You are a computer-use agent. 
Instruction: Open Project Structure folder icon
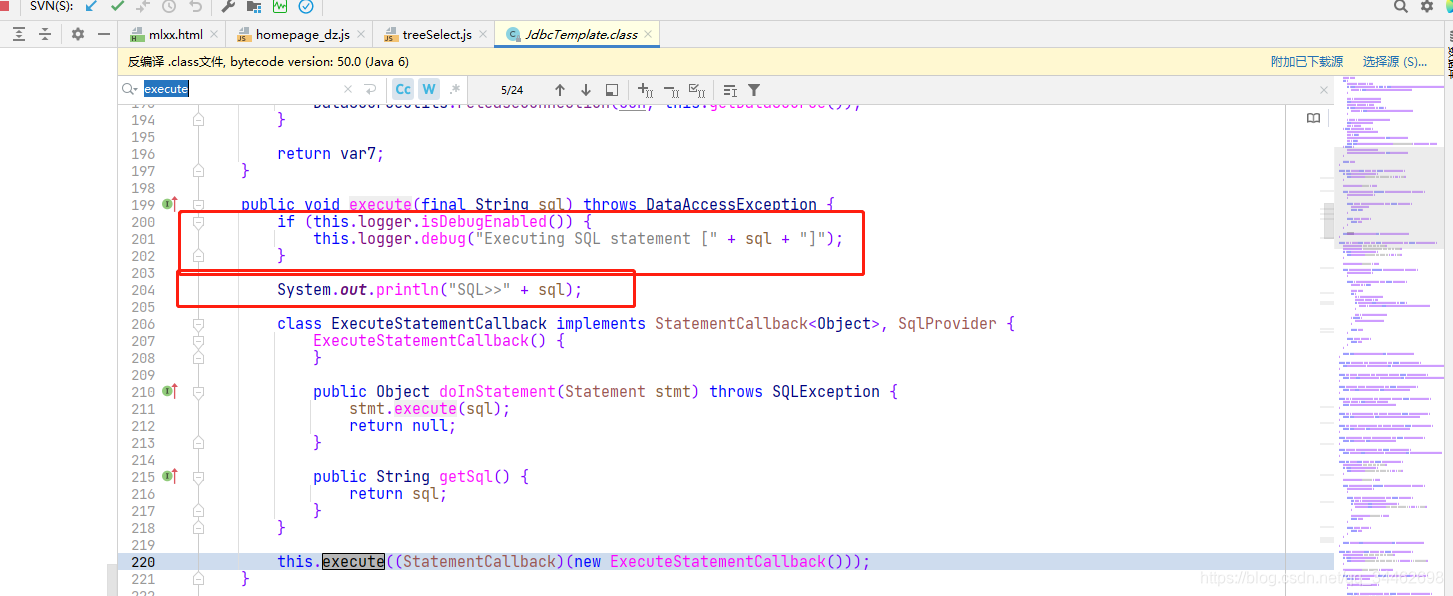(254, 6)
